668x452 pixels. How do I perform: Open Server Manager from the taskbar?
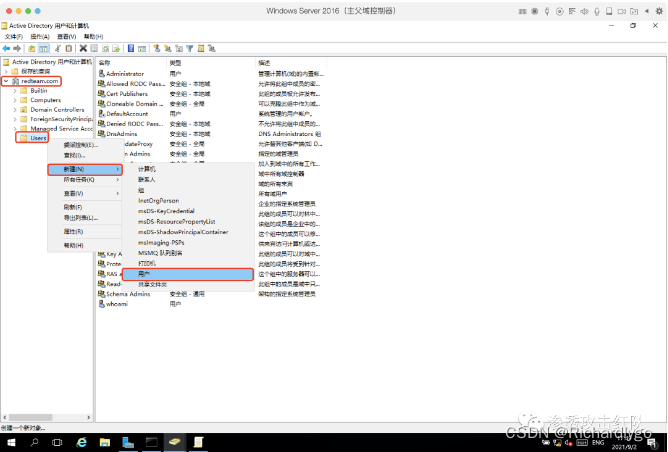[128, 443]
